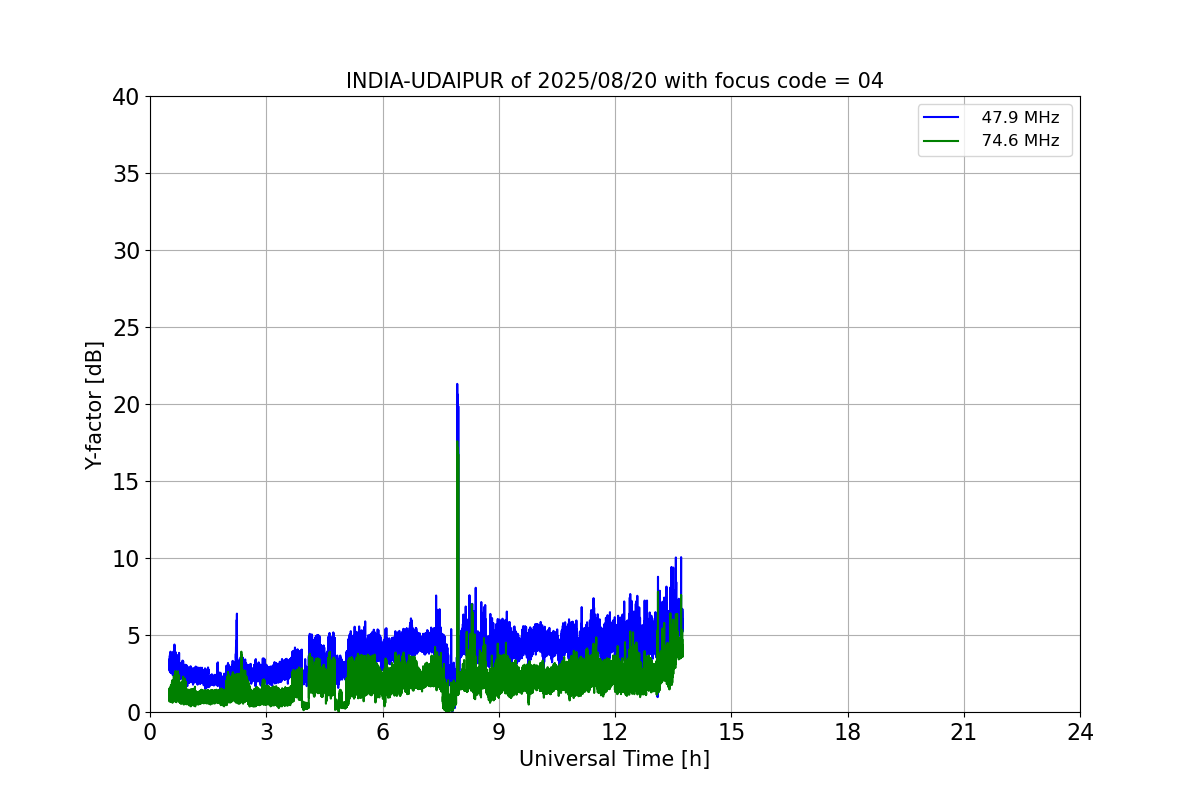Click y-axis tick label 20

126,405
